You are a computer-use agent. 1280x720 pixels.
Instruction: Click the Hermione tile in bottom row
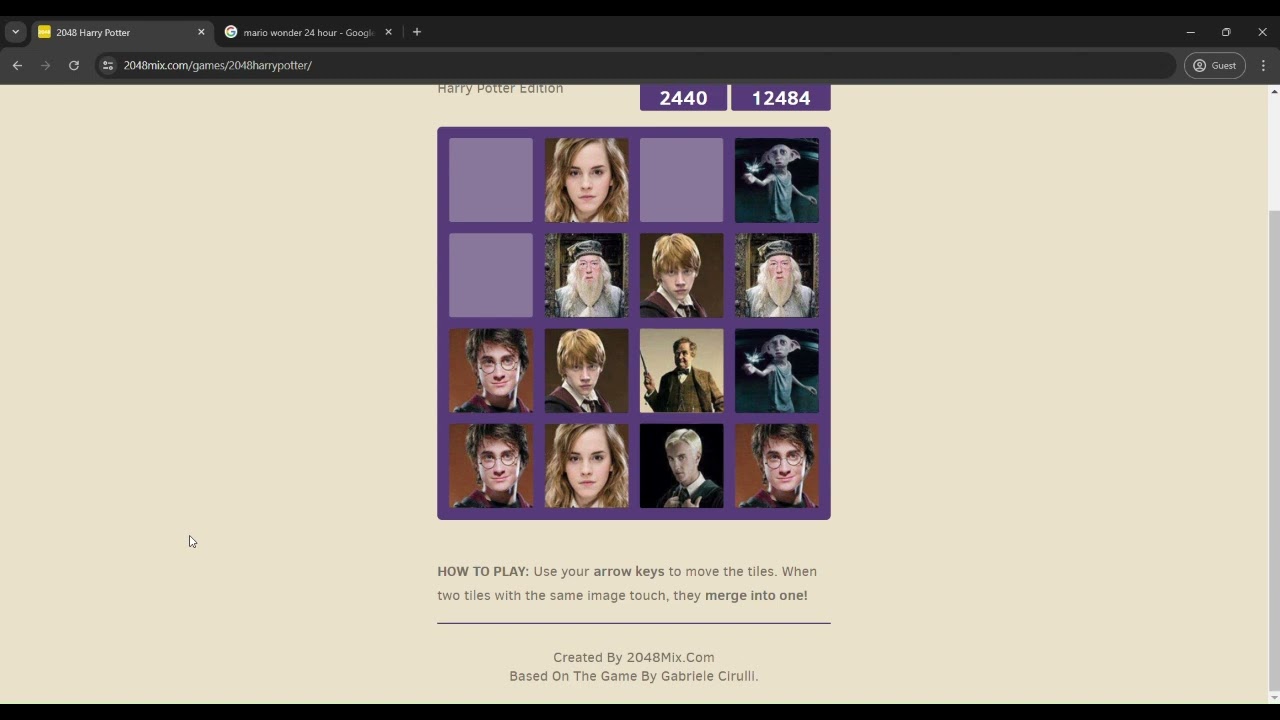[586, 466]
